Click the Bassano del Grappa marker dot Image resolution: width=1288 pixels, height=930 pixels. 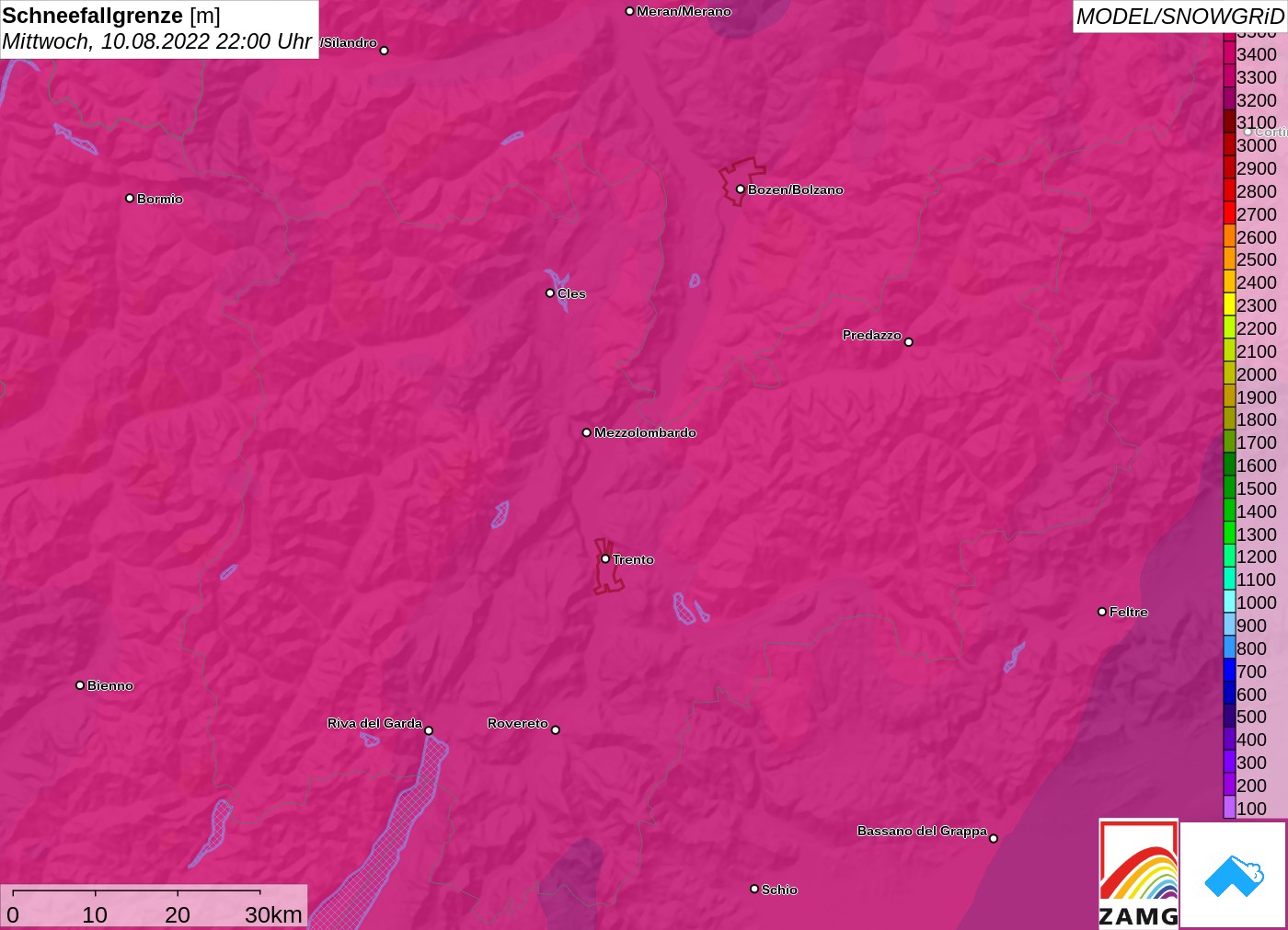994,838
